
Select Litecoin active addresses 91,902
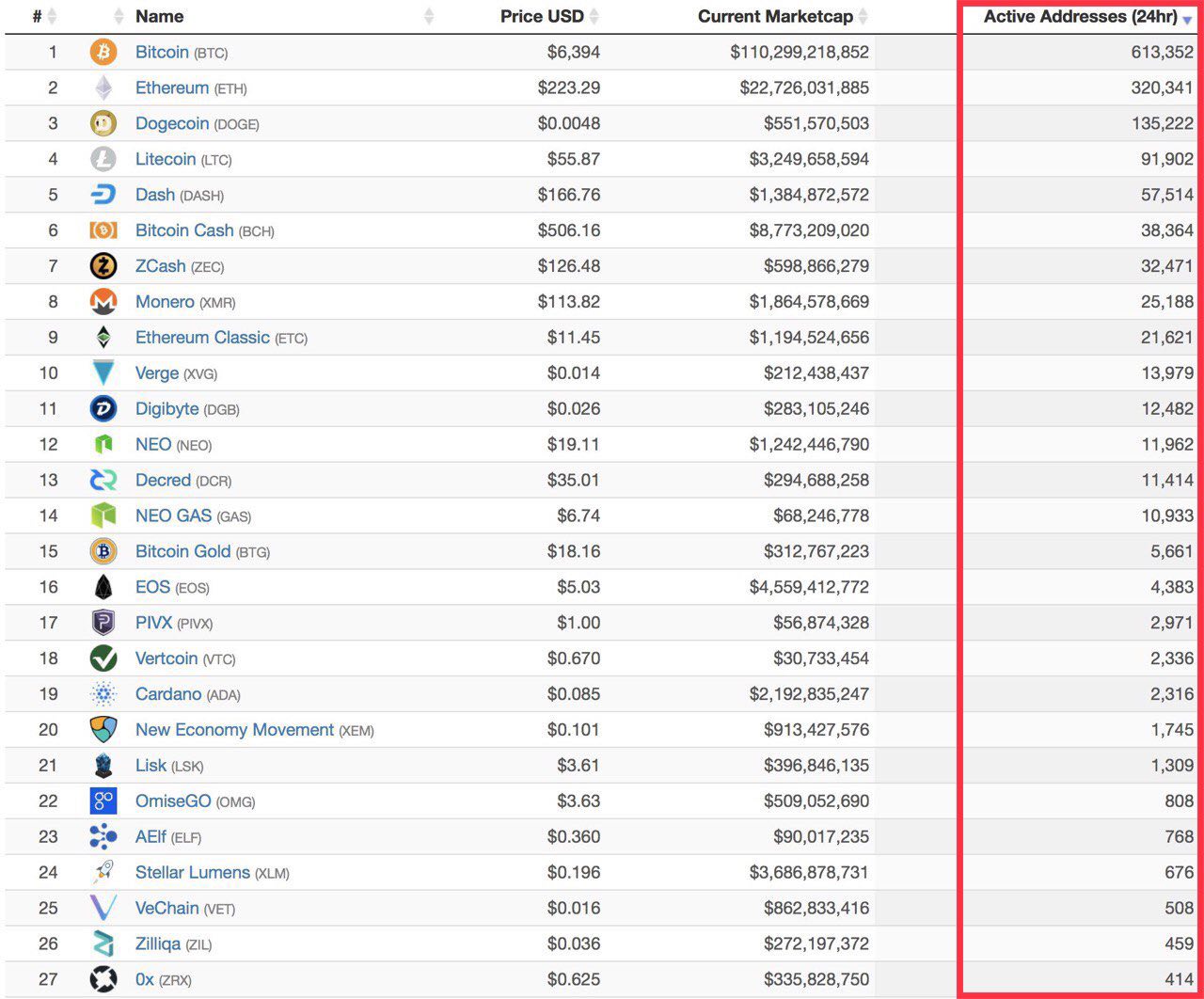[x=1167, y=160]
